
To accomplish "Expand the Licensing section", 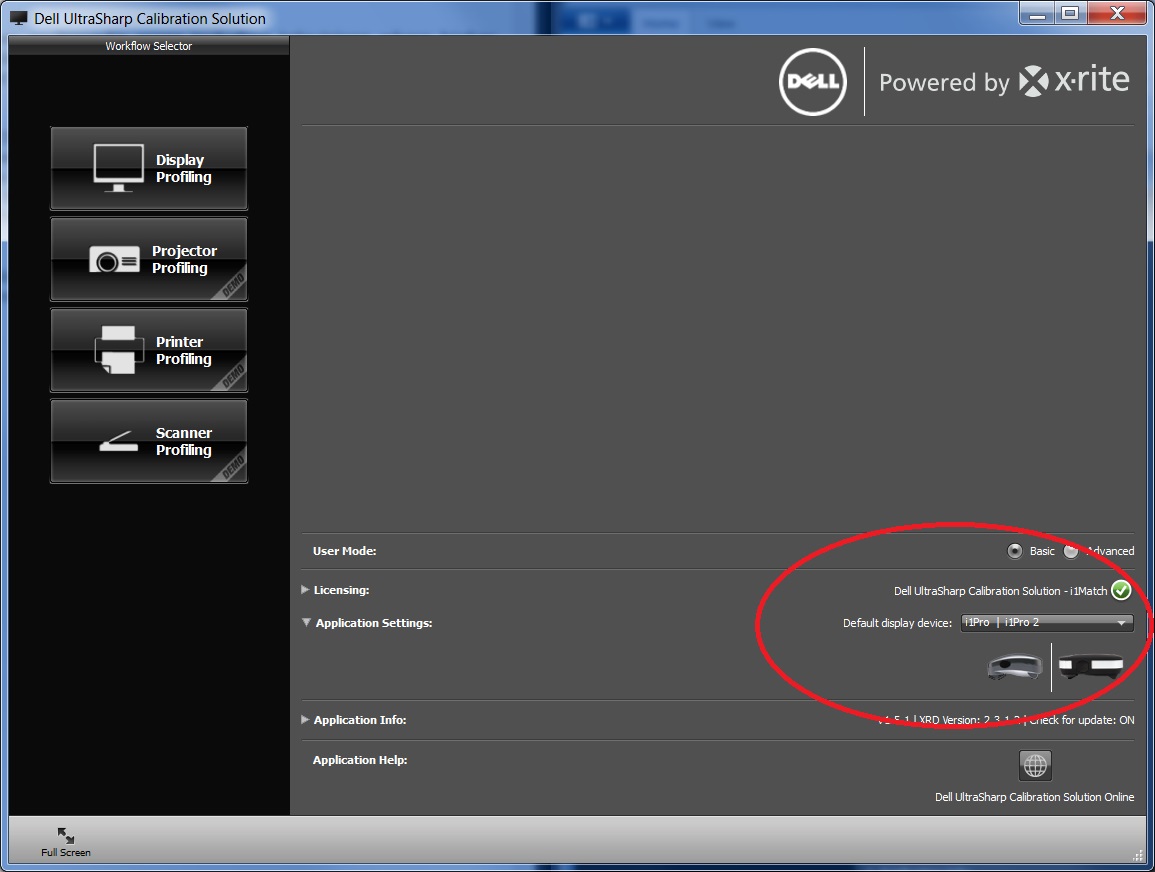I will pyautogui.click(x=306, y=590).
